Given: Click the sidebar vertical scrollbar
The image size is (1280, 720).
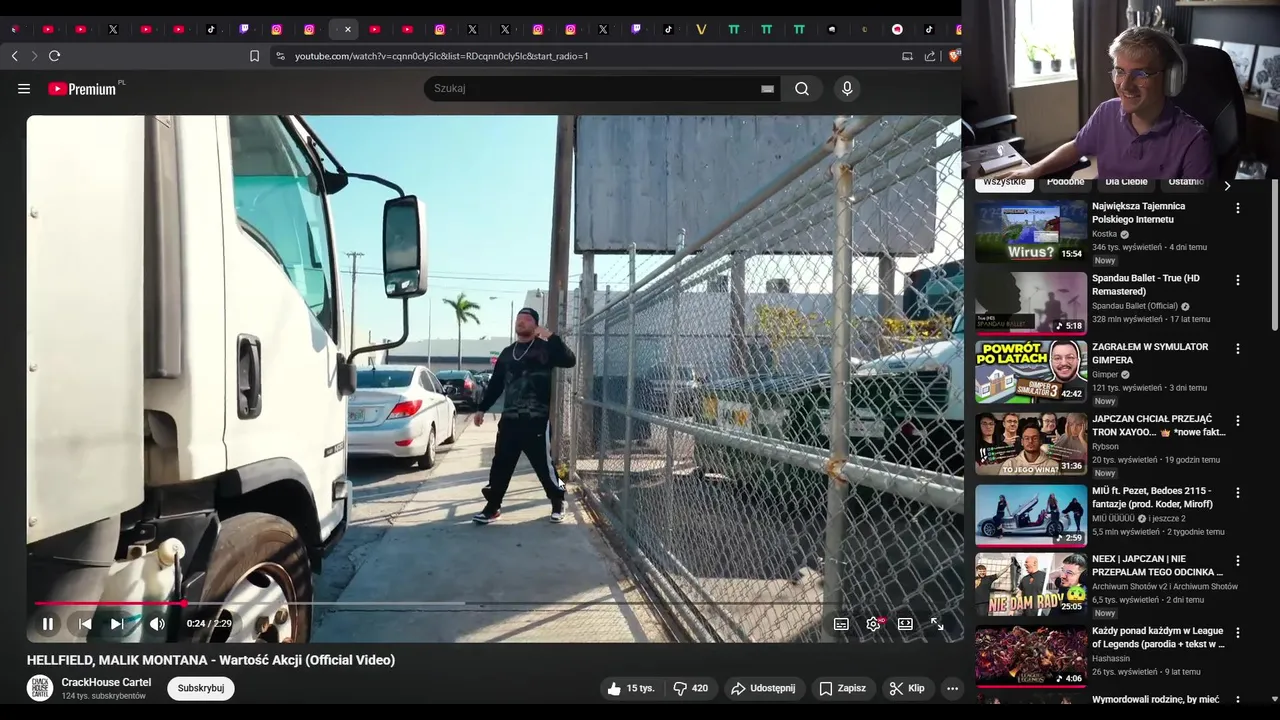Looking at the screenshot, I should click(x=1274, y=255).
